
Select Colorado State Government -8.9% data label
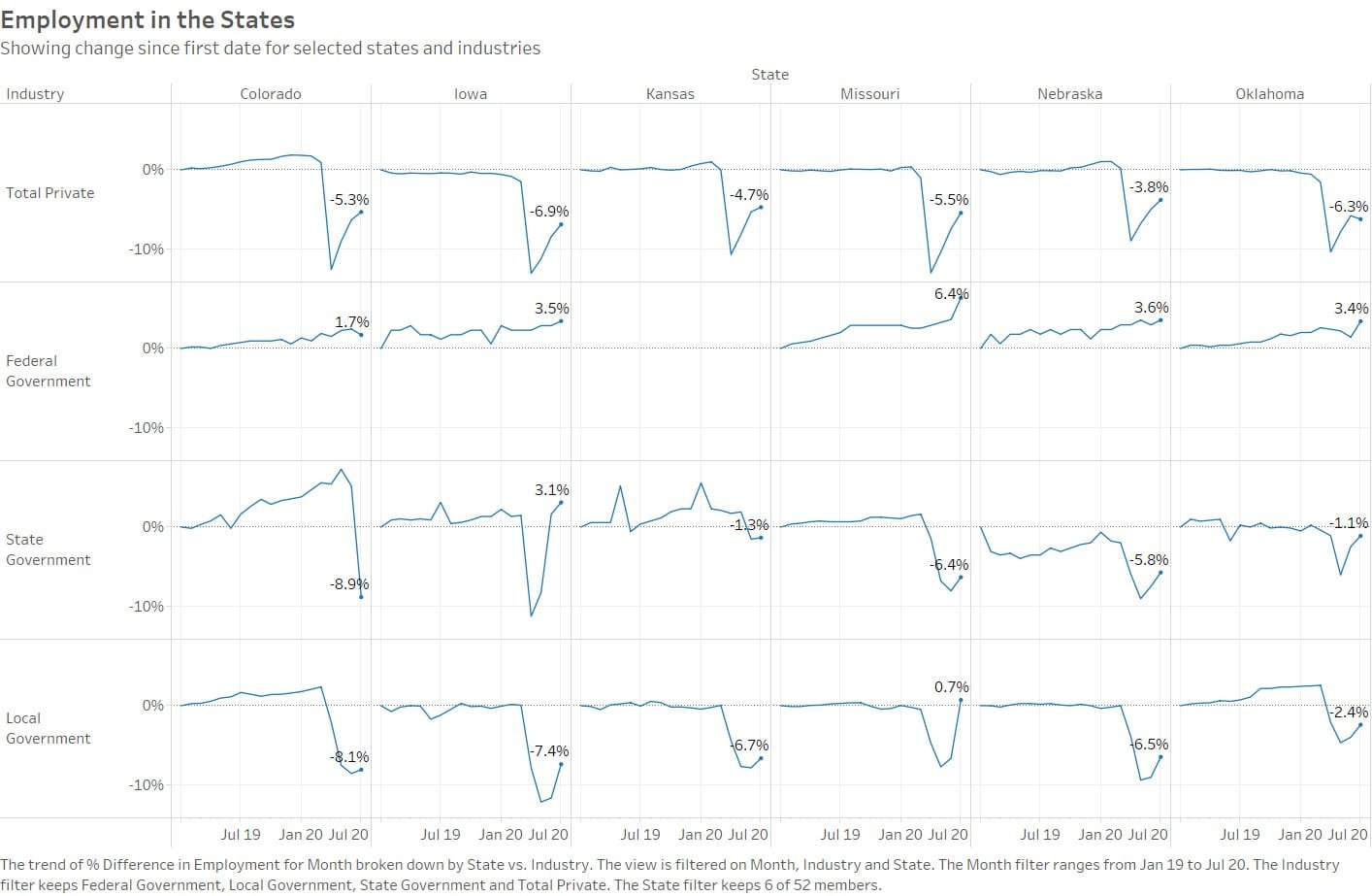click(x=349, y=584)
